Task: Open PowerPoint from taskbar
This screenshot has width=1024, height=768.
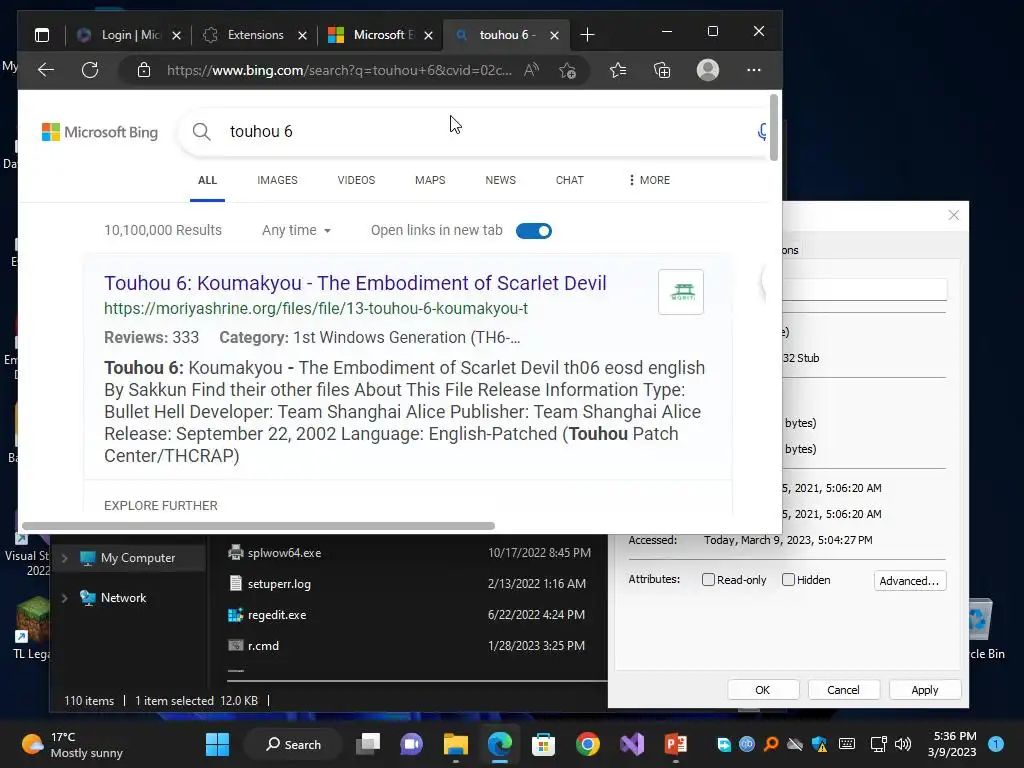Action: point(676,744)
